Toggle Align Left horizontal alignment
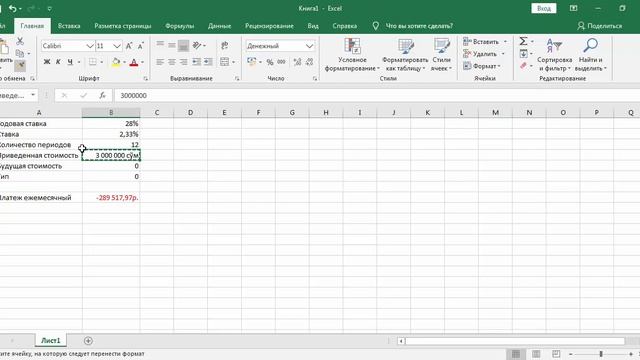This screenshot has height=360, width=640. pyautogui.click(x=160, y=62)
